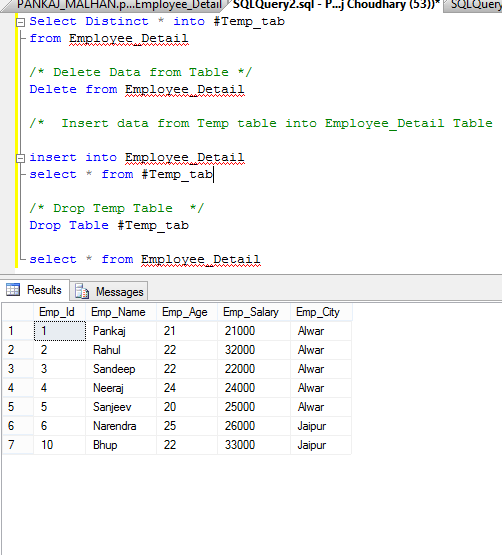The height and width of the screenshot is (555, 502).
Task: Click the cell containing Neeraj
Action: [121, 388]
